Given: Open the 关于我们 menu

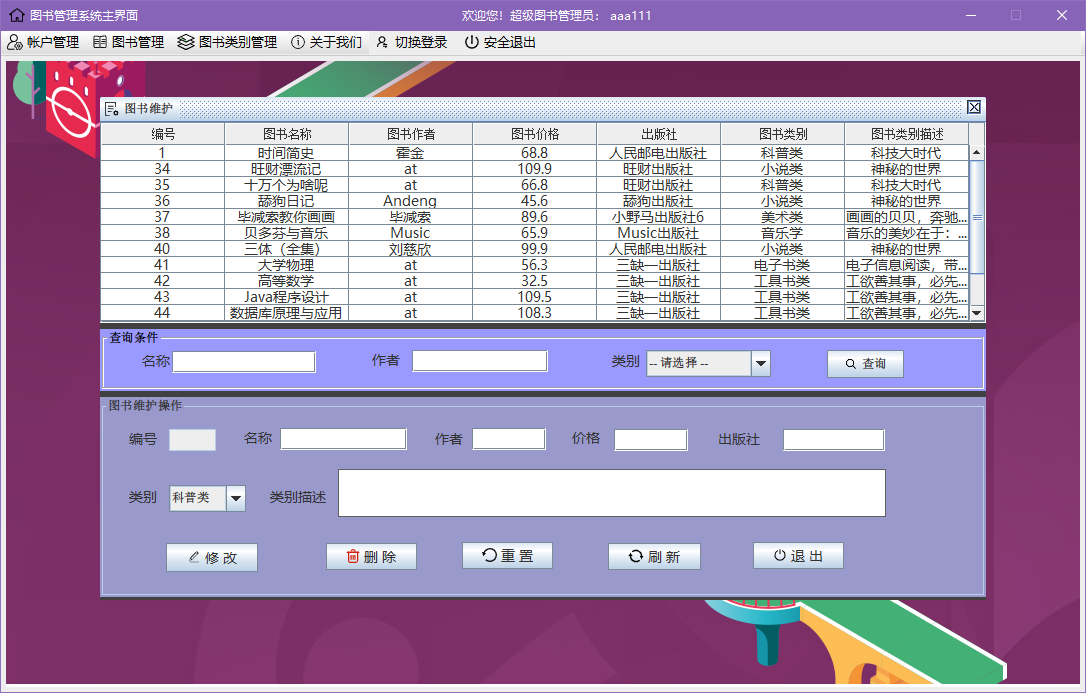Looking at the screenshot, I should coord(327,42).
